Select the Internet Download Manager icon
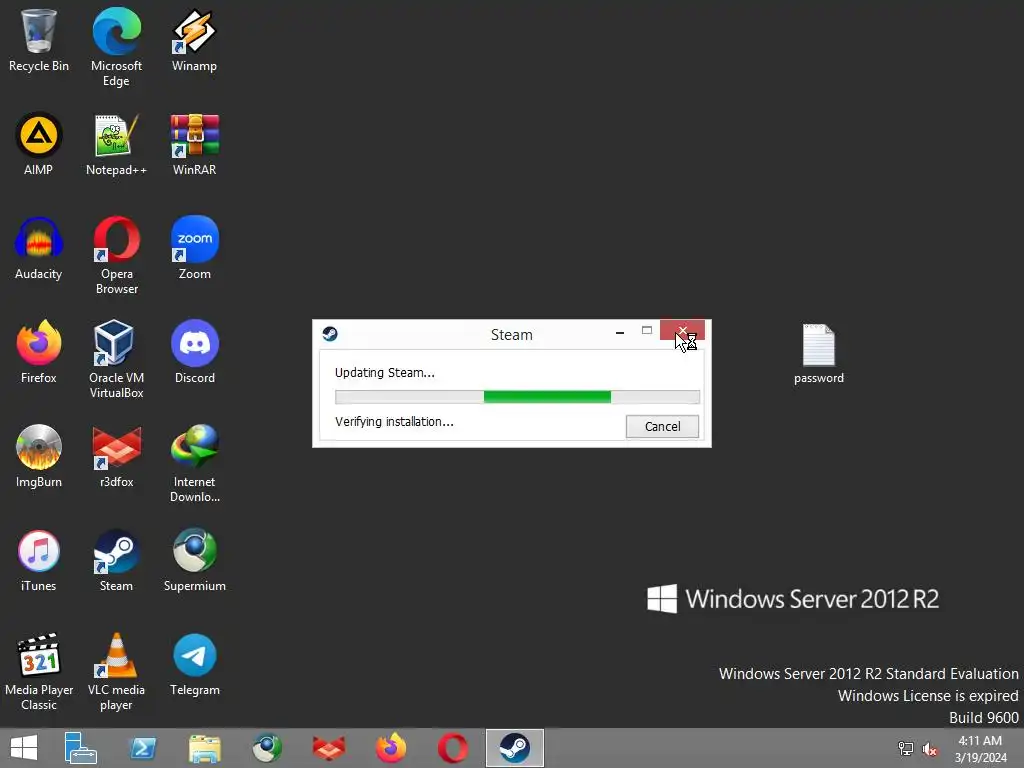 tap(194, 464)
